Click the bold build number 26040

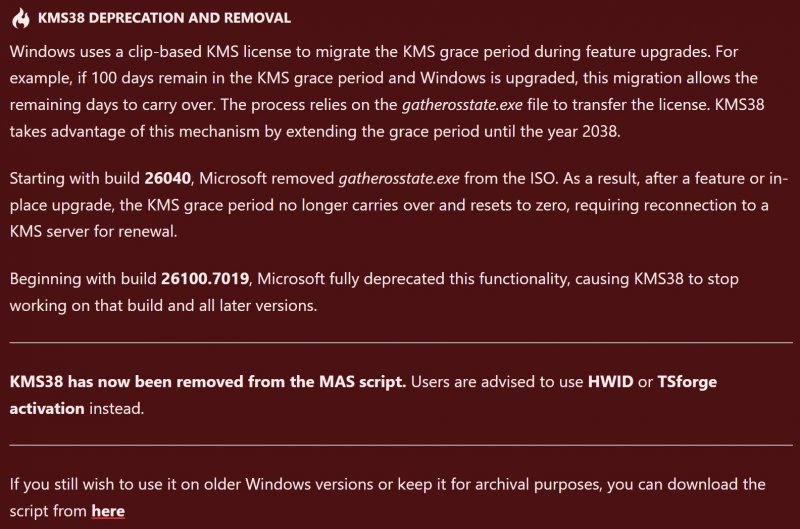pos(184,178)
